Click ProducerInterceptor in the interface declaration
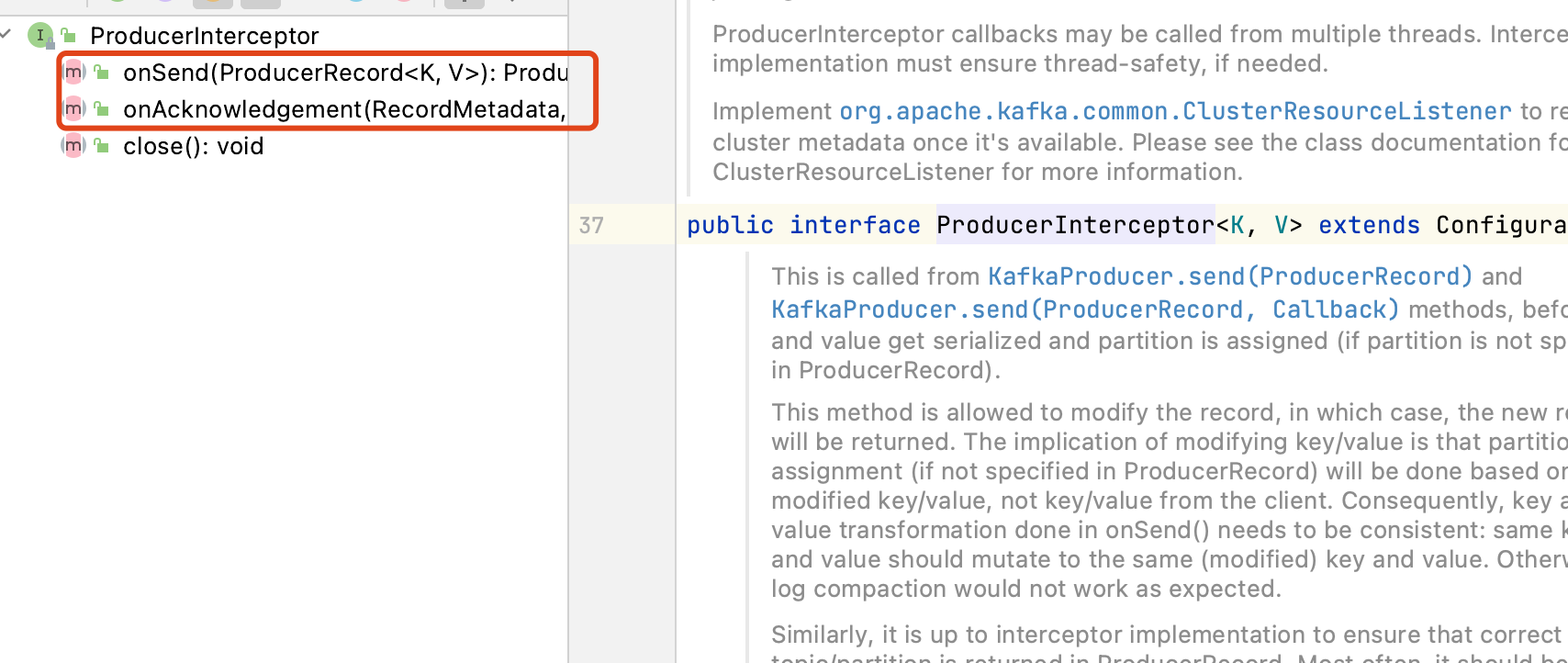The height and width of the screenshot is (663, 1568). pos(1075,225)
